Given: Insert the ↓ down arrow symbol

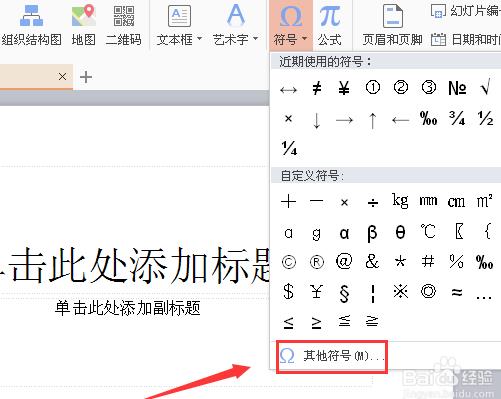Looking at the screenshot, I should click(x=317, y=120).
